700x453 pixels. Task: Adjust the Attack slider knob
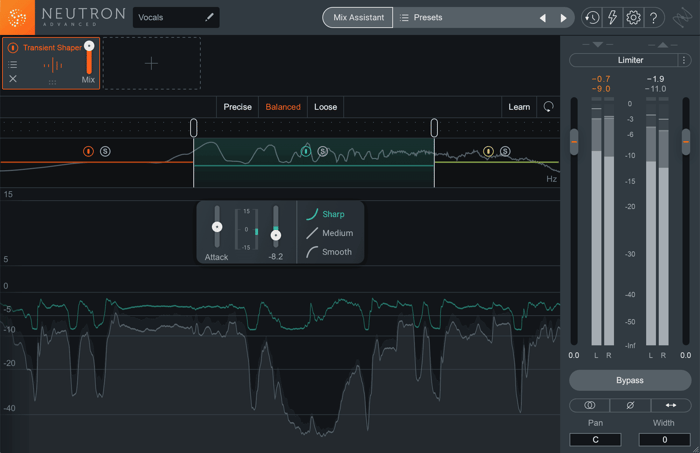click(x=217, y=227)
